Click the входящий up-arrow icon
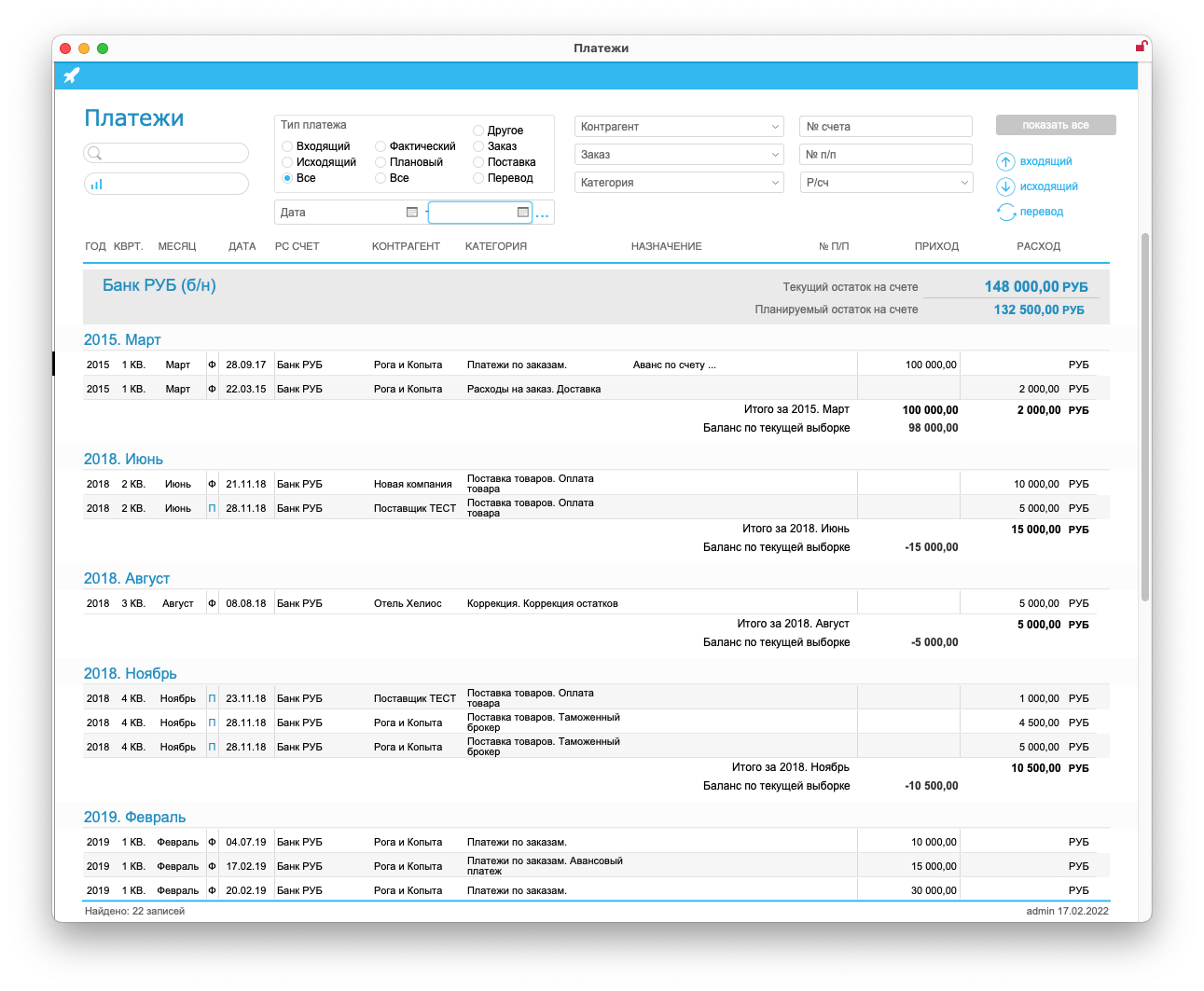The width and height of the screenshot is (1204, 991). pyautogui.click(x=1005, y=161)
